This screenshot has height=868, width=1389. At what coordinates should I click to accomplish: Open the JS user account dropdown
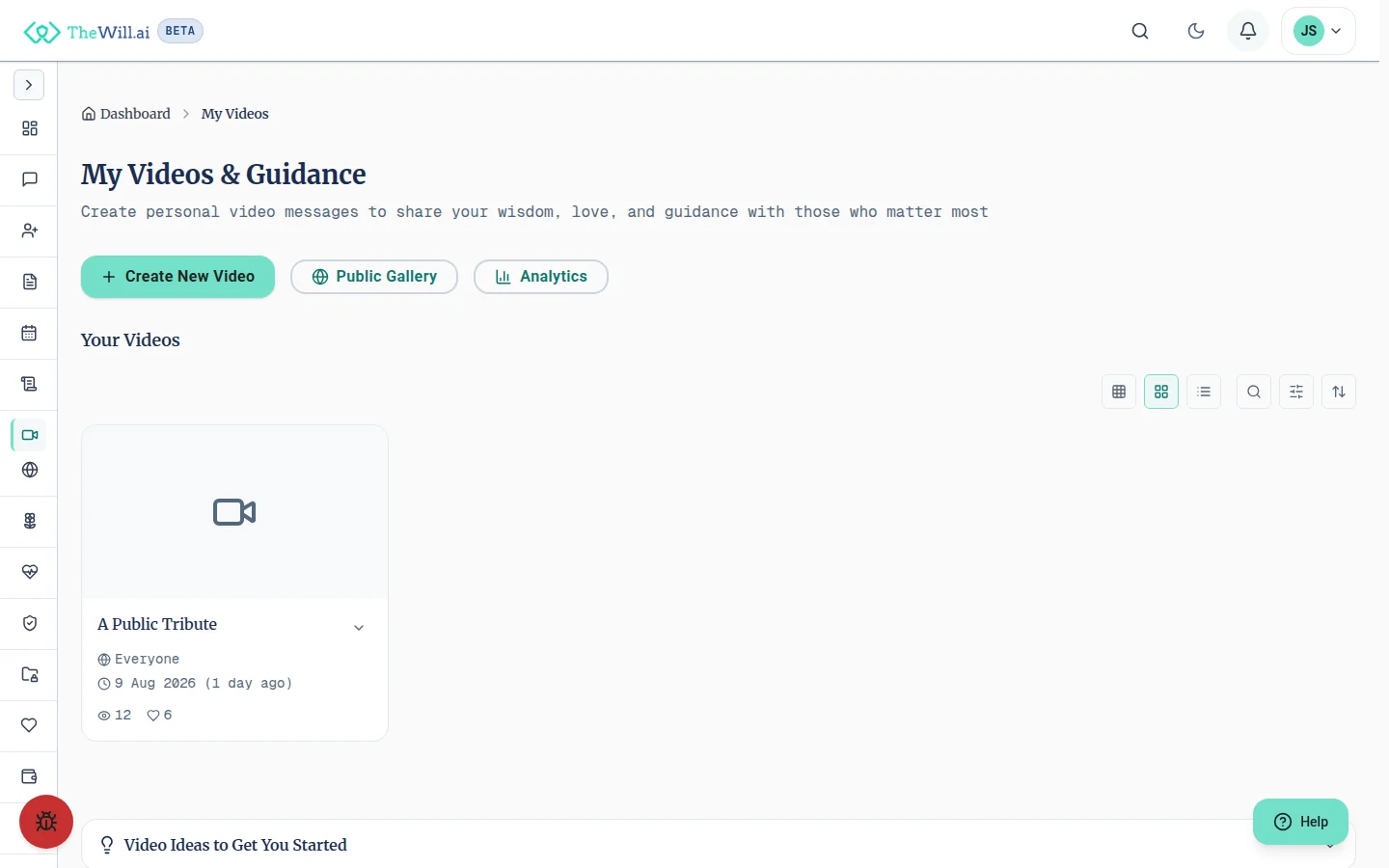[1319, 31]
